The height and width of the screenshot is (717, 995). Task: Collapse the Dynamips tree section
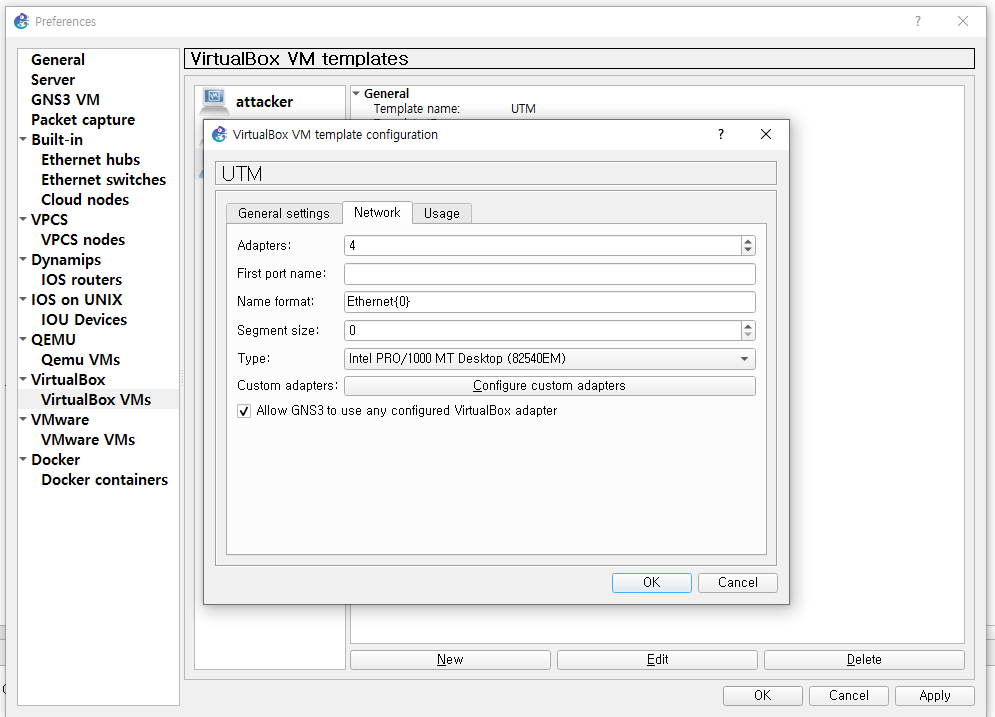[23, 260]
